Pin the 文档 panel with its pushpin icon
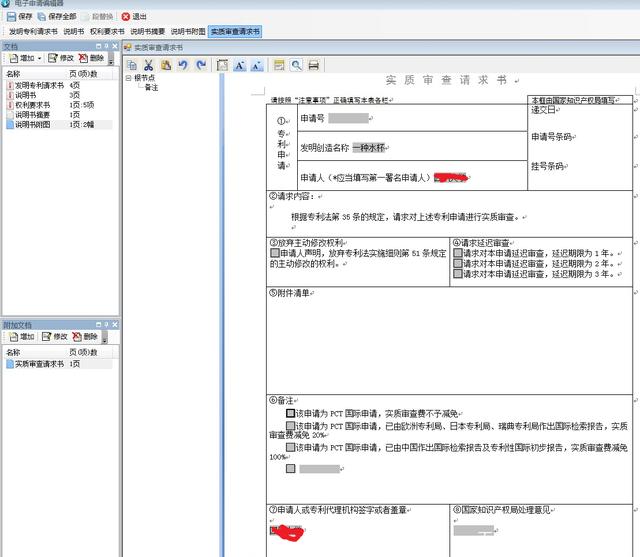 107,46
